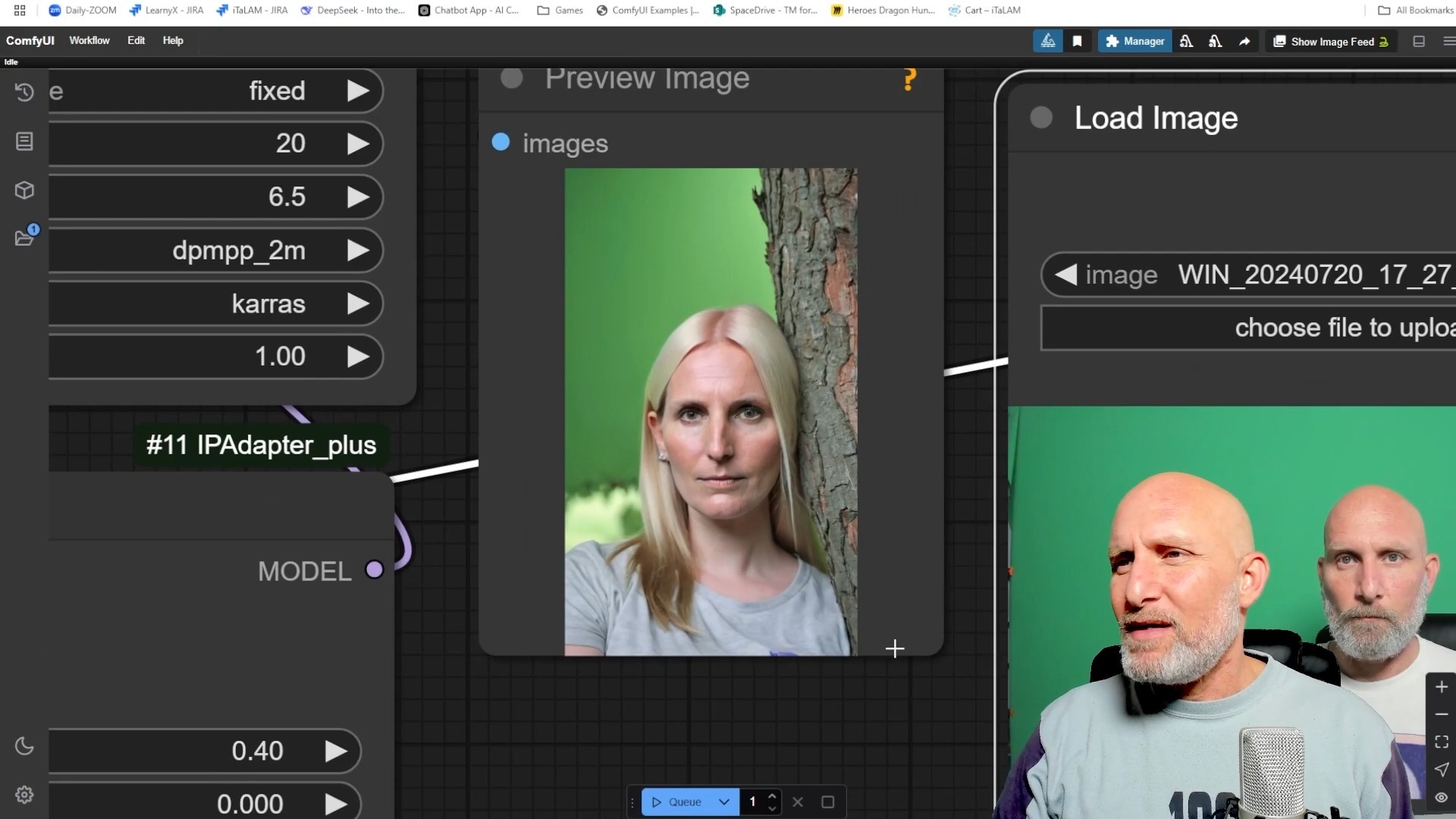Open the Queue options dropdown arrow
1456x819 pixels.
(724, 802)
